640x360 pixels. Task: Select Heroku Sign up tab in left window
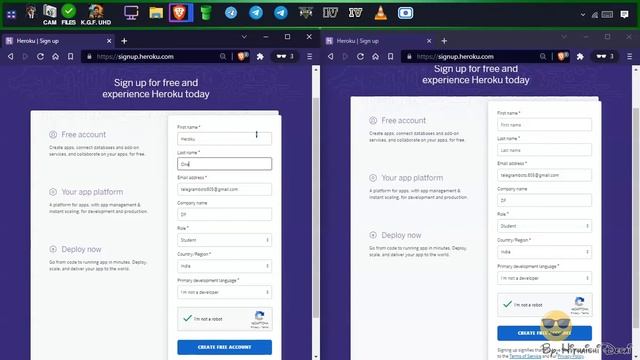57,41
